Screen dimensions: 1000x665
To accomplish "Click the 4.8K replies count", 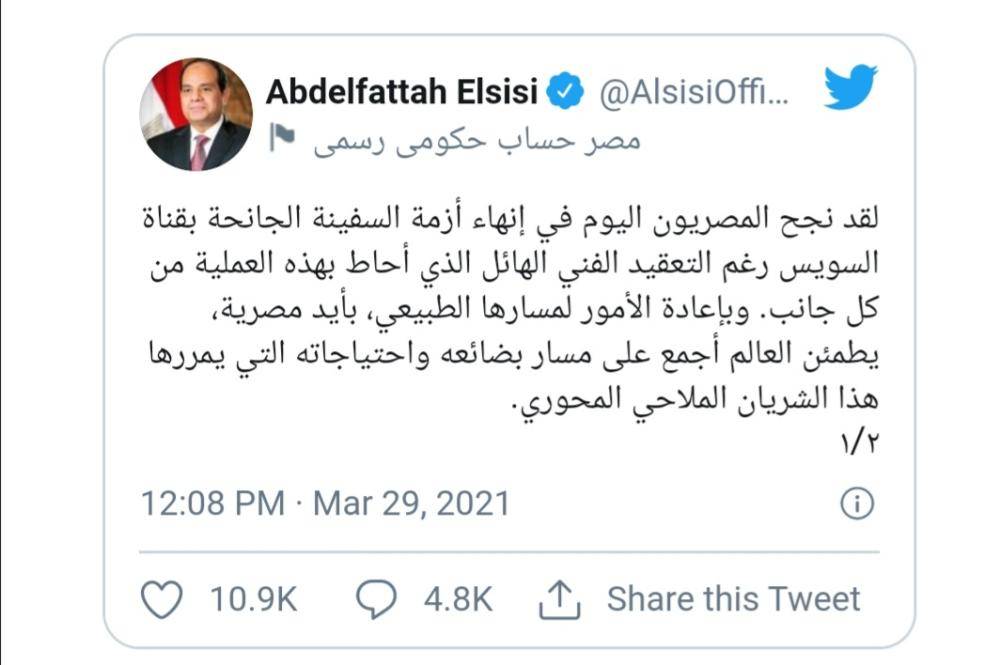I will pyautogui.click(x=458, y=599).
